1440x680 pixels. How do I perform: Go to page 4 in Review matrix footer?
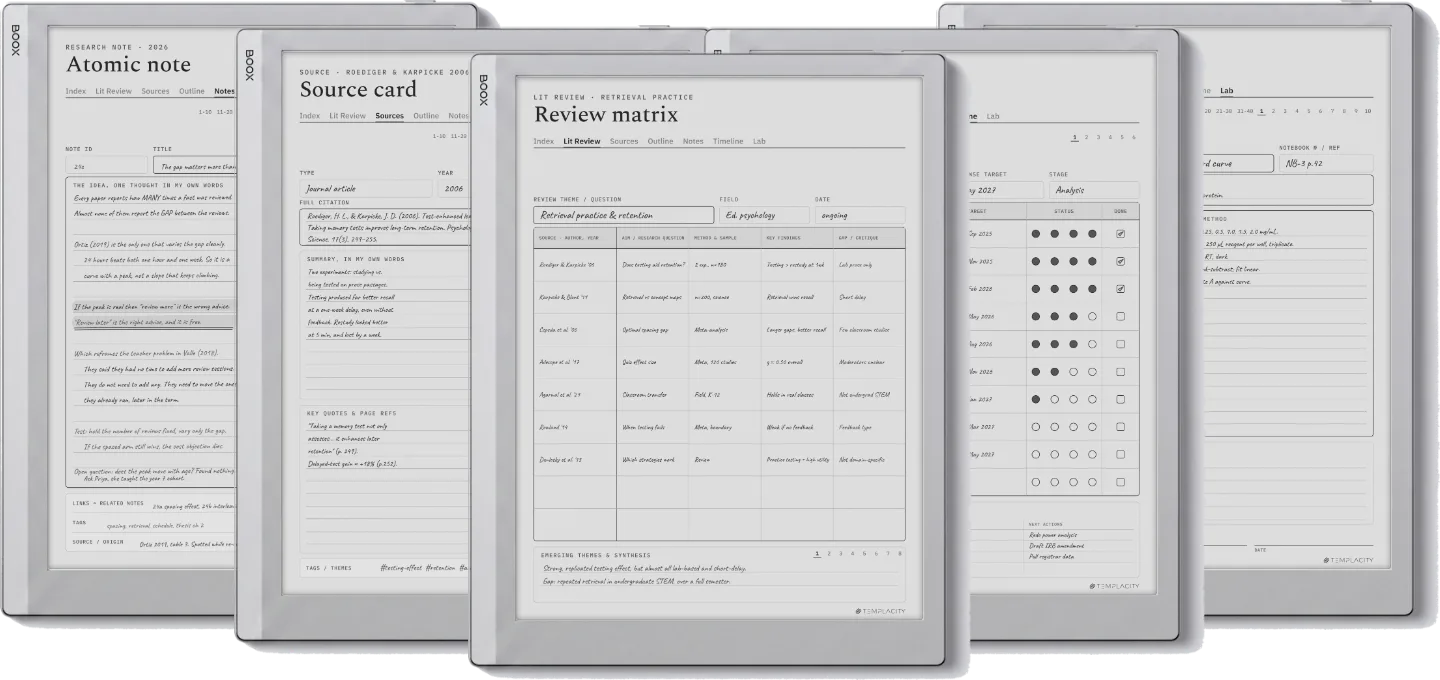(x=853, y=553)
